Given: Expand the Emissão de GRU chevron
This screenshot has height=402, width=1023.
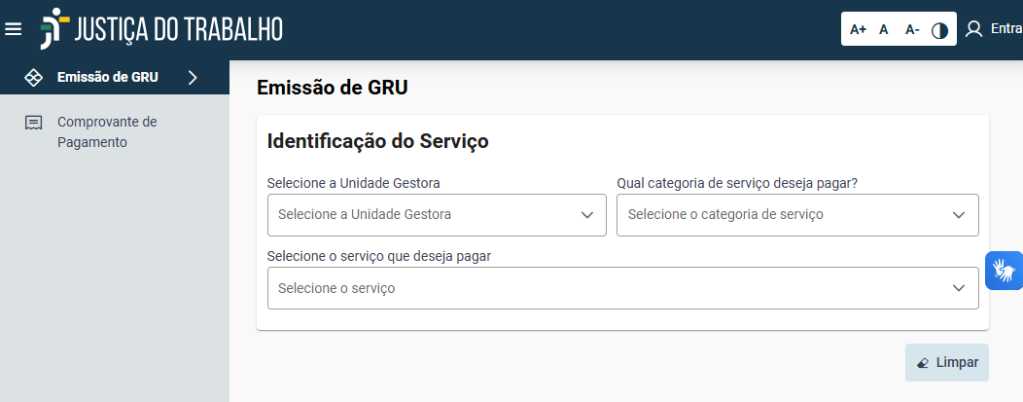Looking at the screenshot, I should coord(192,78).
